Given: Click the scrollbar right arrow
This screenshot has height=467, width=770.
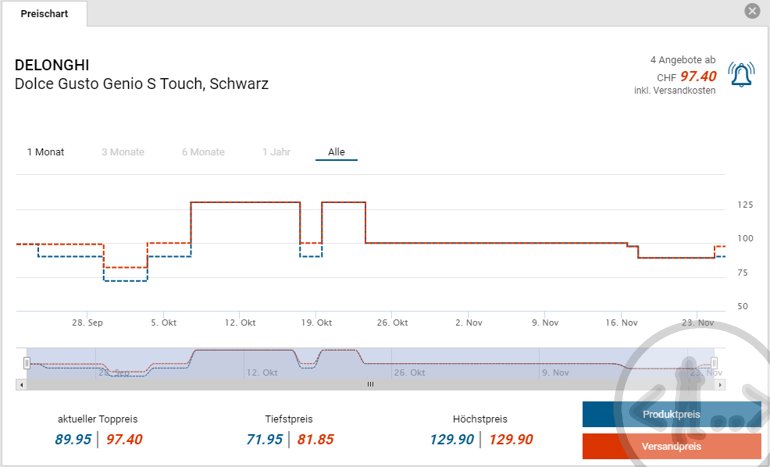Looking at the screenshot, I should click(720, 384).
